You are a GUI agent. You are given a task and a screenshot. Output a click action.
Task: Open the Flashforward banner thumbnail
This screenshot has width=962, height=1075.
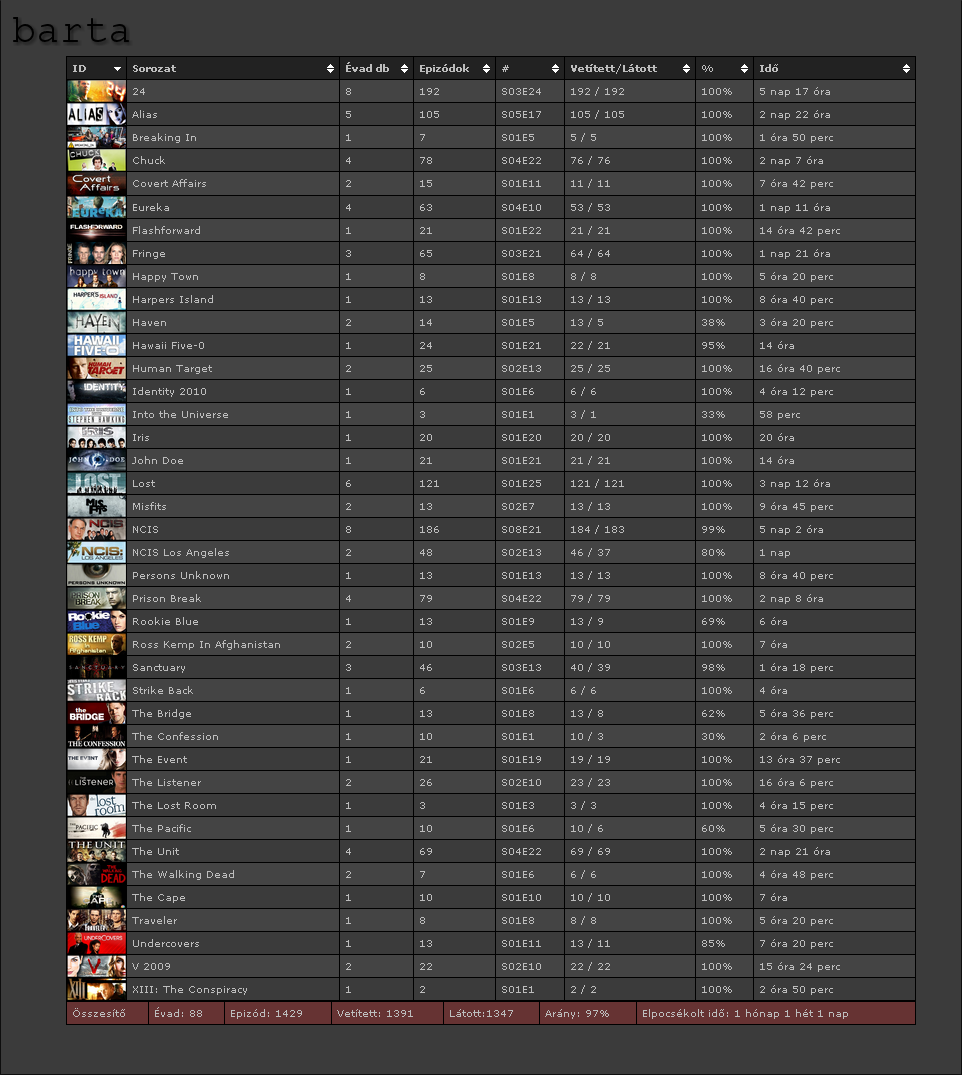click(97, 230)
